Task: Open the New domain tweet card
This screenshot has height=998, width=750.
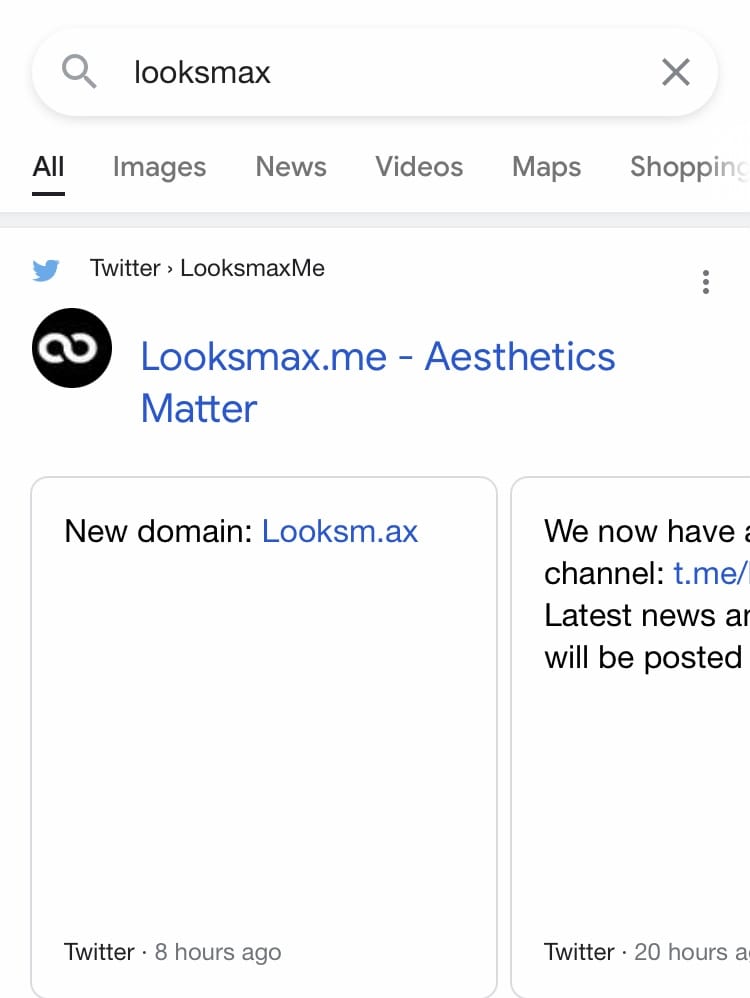Action: point(264,736)
